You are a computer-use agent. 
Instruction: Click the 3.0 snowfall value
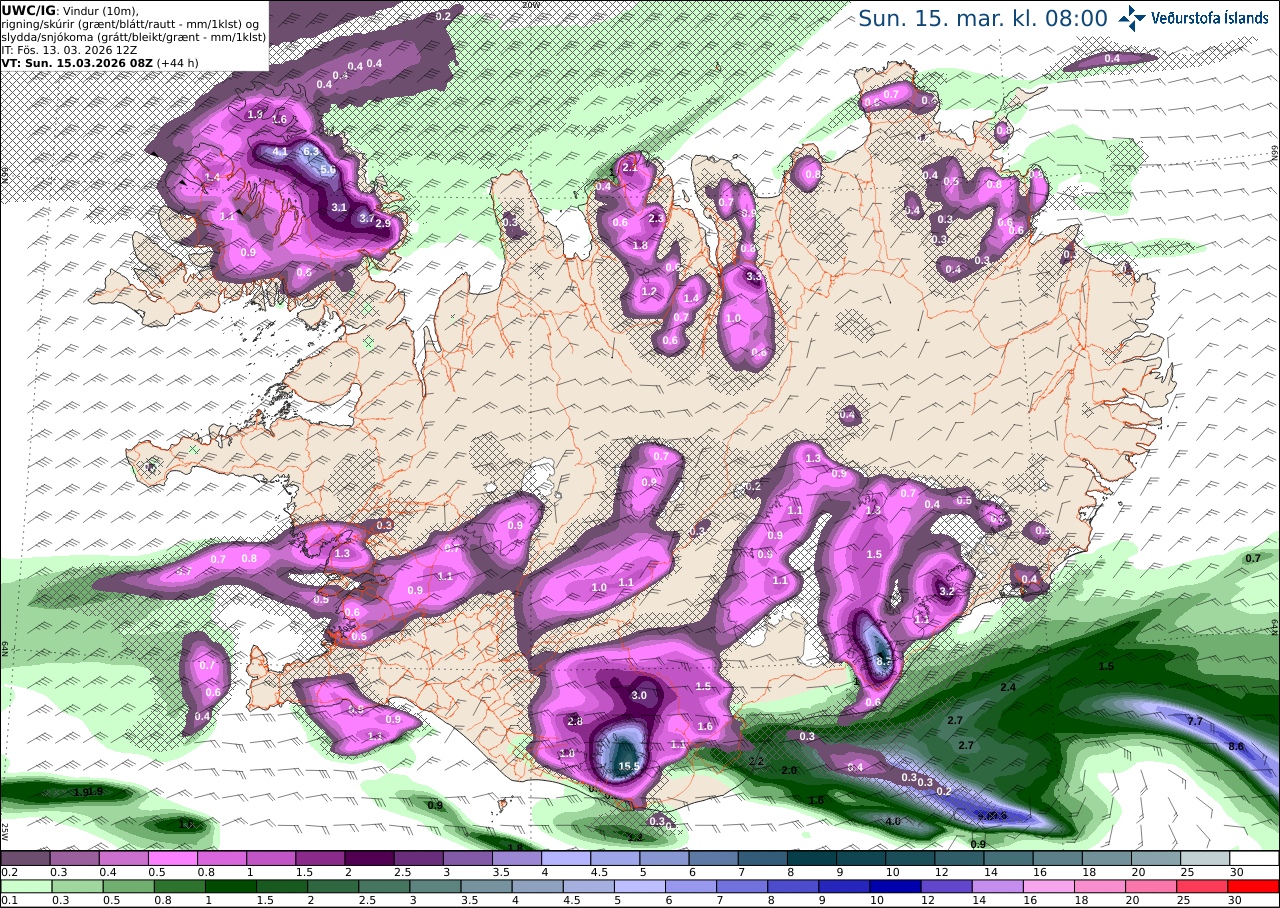(640, 695)
